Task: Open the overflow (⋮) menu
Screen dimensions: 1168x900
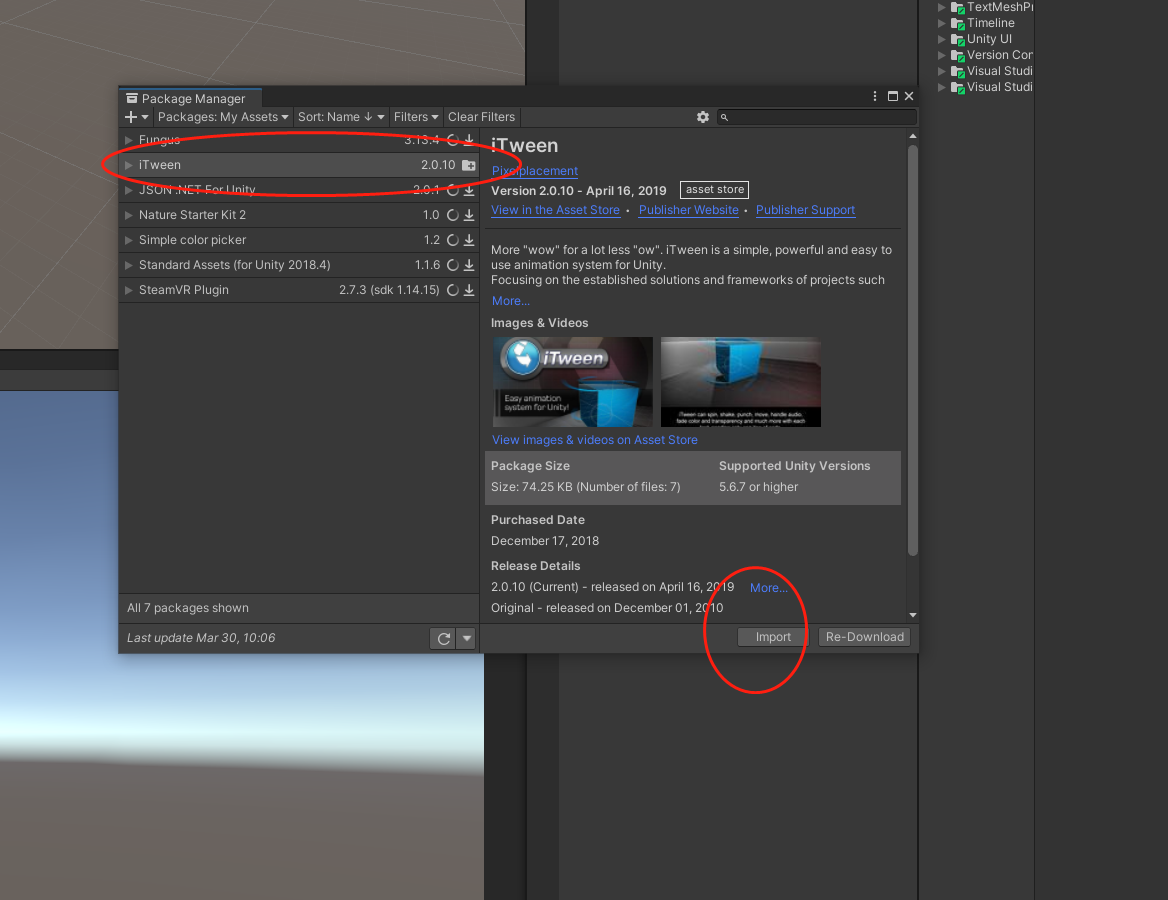Action: click(874, 95)
